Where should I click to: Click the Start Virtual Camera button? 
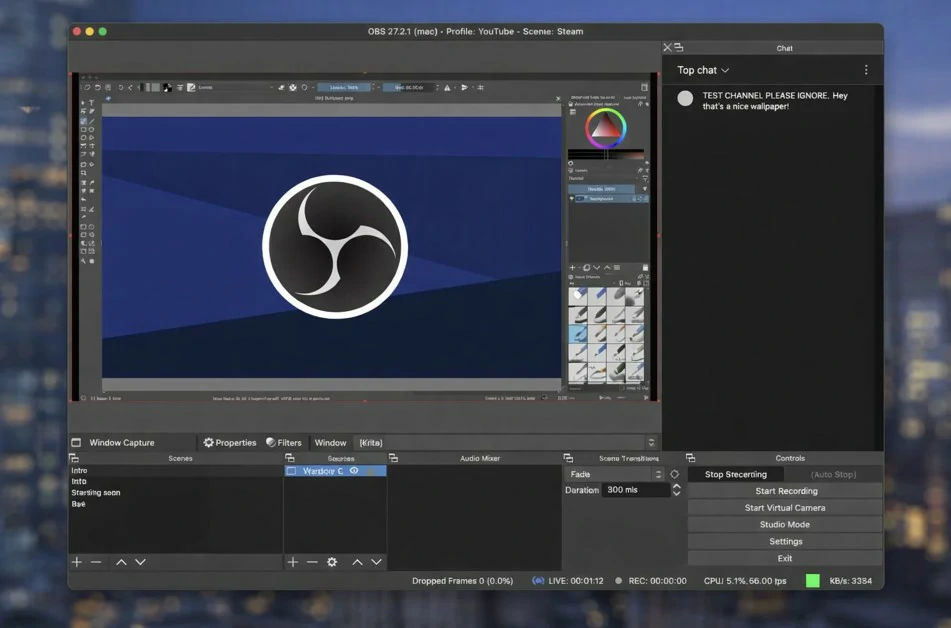(x=784, y=508)
